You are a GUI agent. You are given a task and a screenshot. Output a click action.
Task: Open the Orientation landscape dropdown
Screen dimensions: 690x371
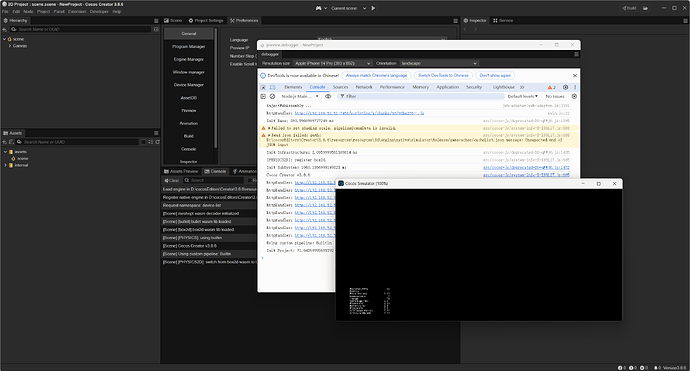(439, 63)
